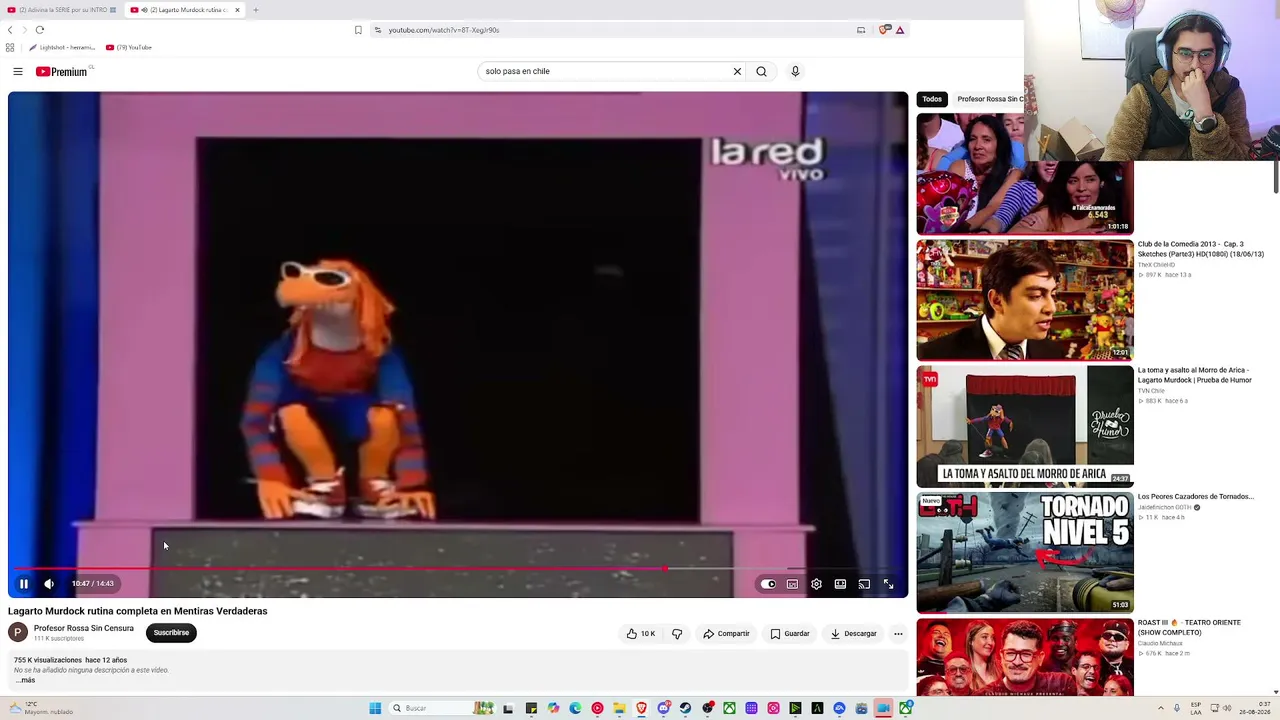
Task: Switch to theater mode
Action: [x=840, y=584]
